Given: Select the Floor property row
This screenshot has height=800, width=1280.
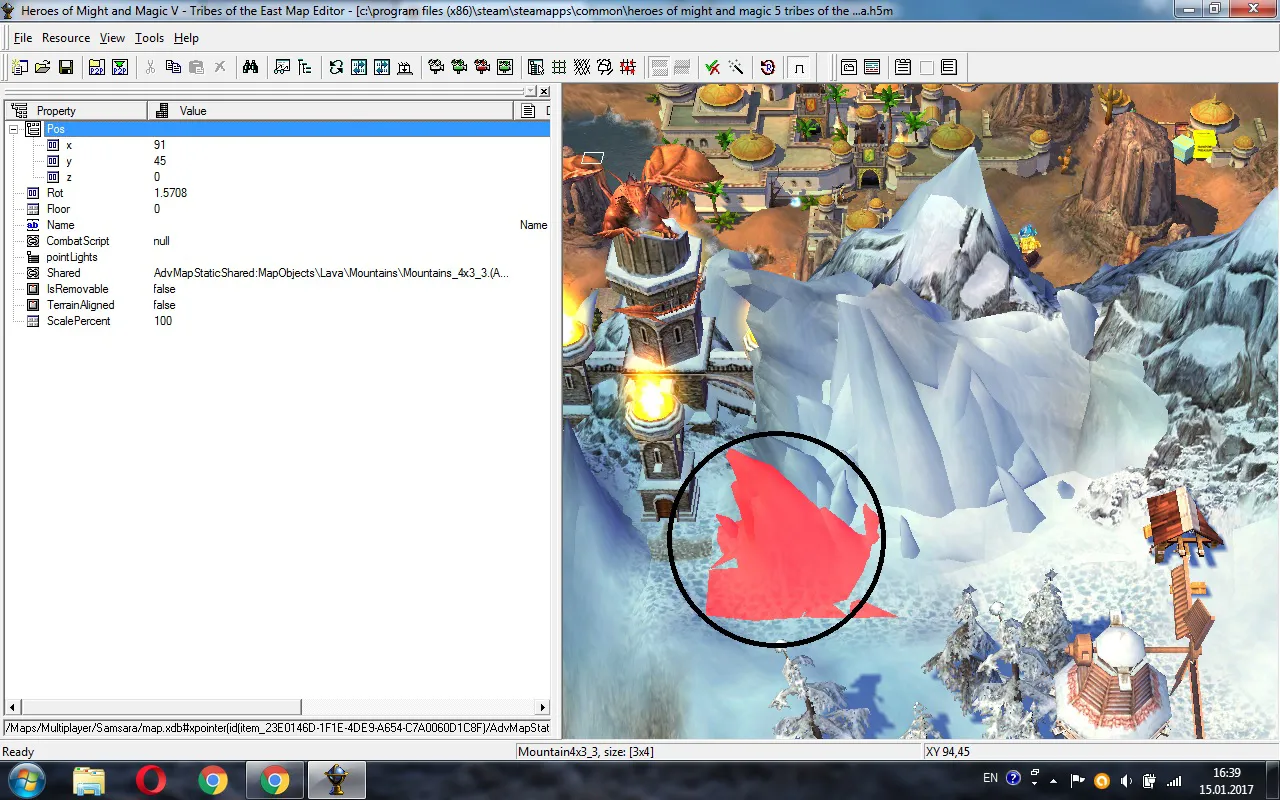Looking at the screenshot, I should click(x=277, y=209).
